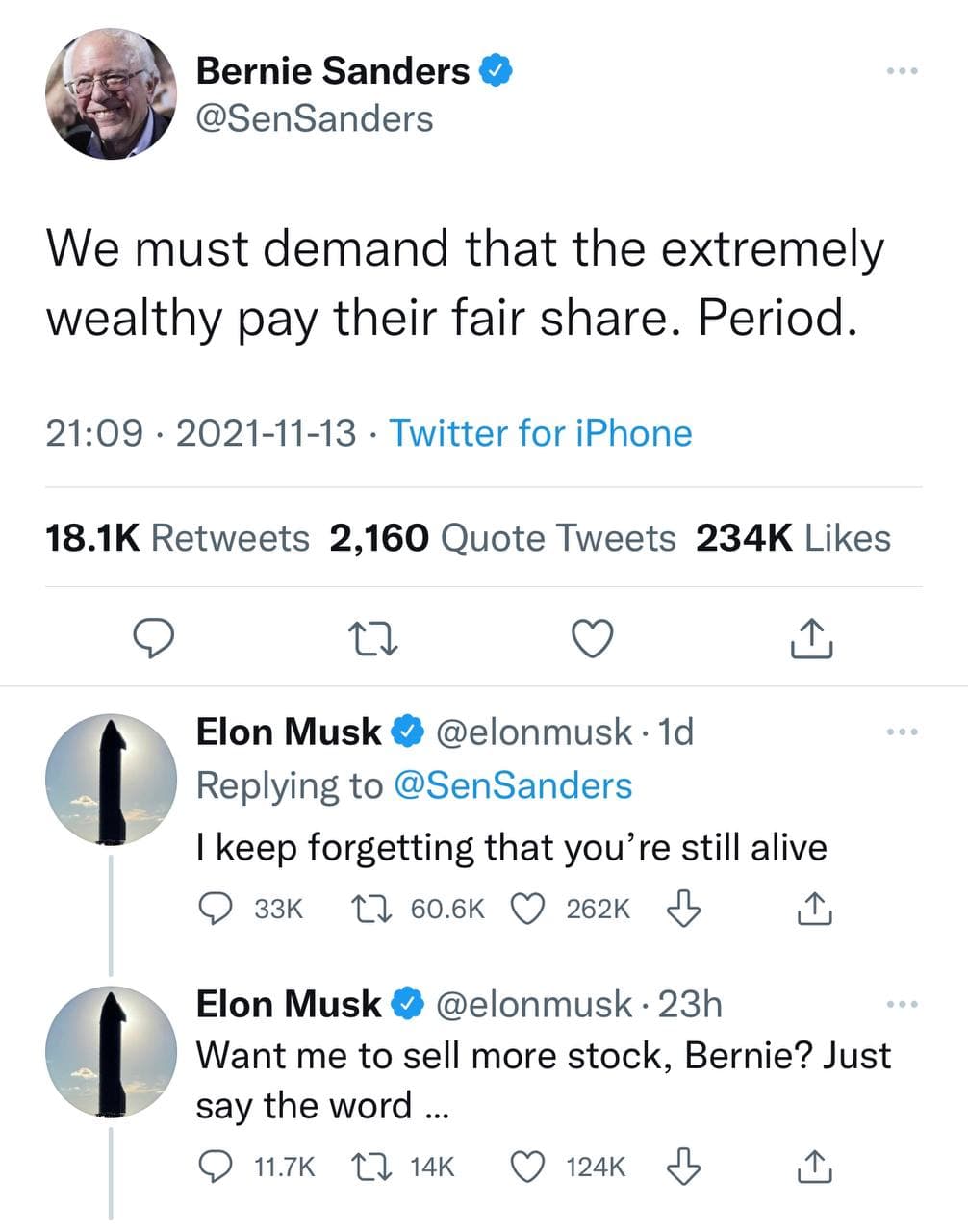Open the 18.1K Retweets list
Image resolution: width=968 pixels, height=1232 pixels.
[x=178, y=538]
